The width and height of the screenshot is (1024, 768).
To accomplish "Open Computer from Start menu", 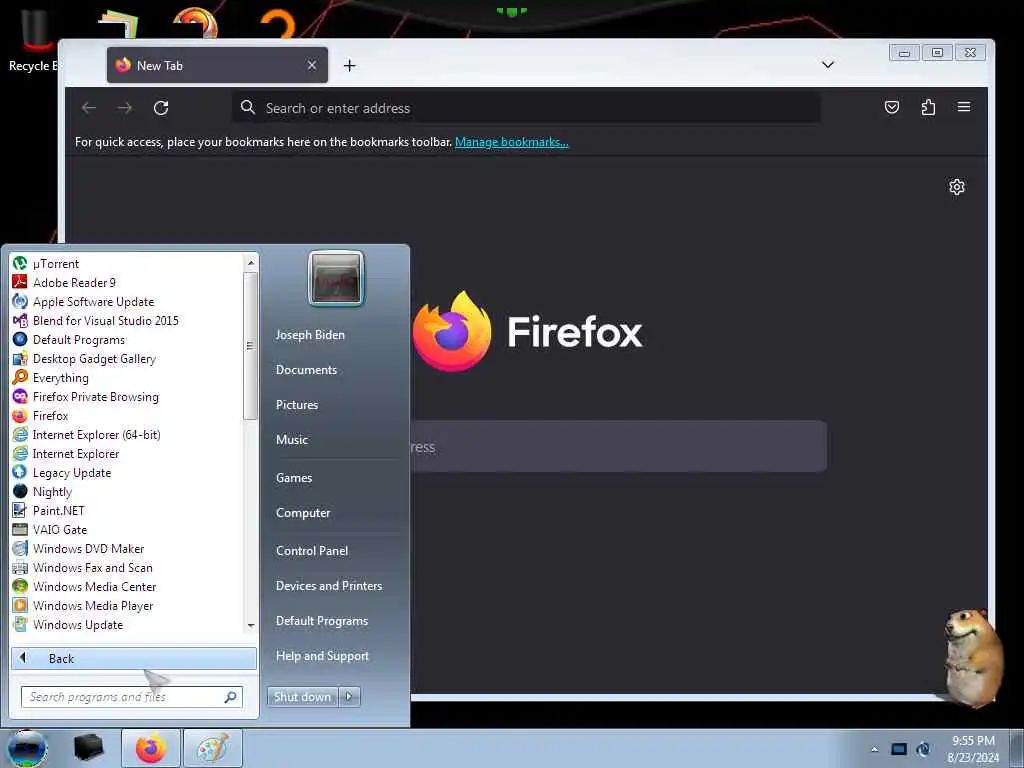I will (x=303, y=513).
